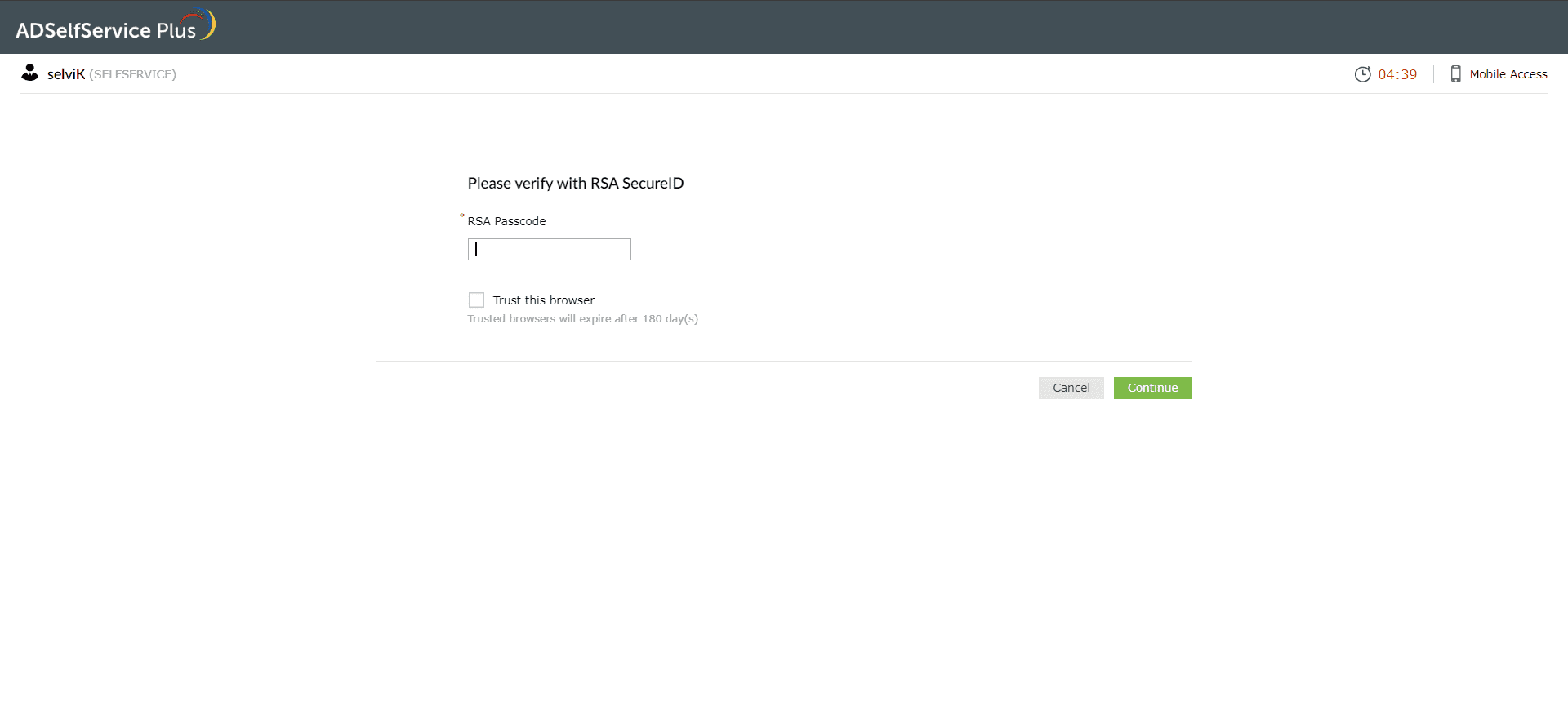Image resolution: width=1568 pixels, height=706 pixels.
Task: Click the Trust this browser label text
Action: (x=544, y=300)
